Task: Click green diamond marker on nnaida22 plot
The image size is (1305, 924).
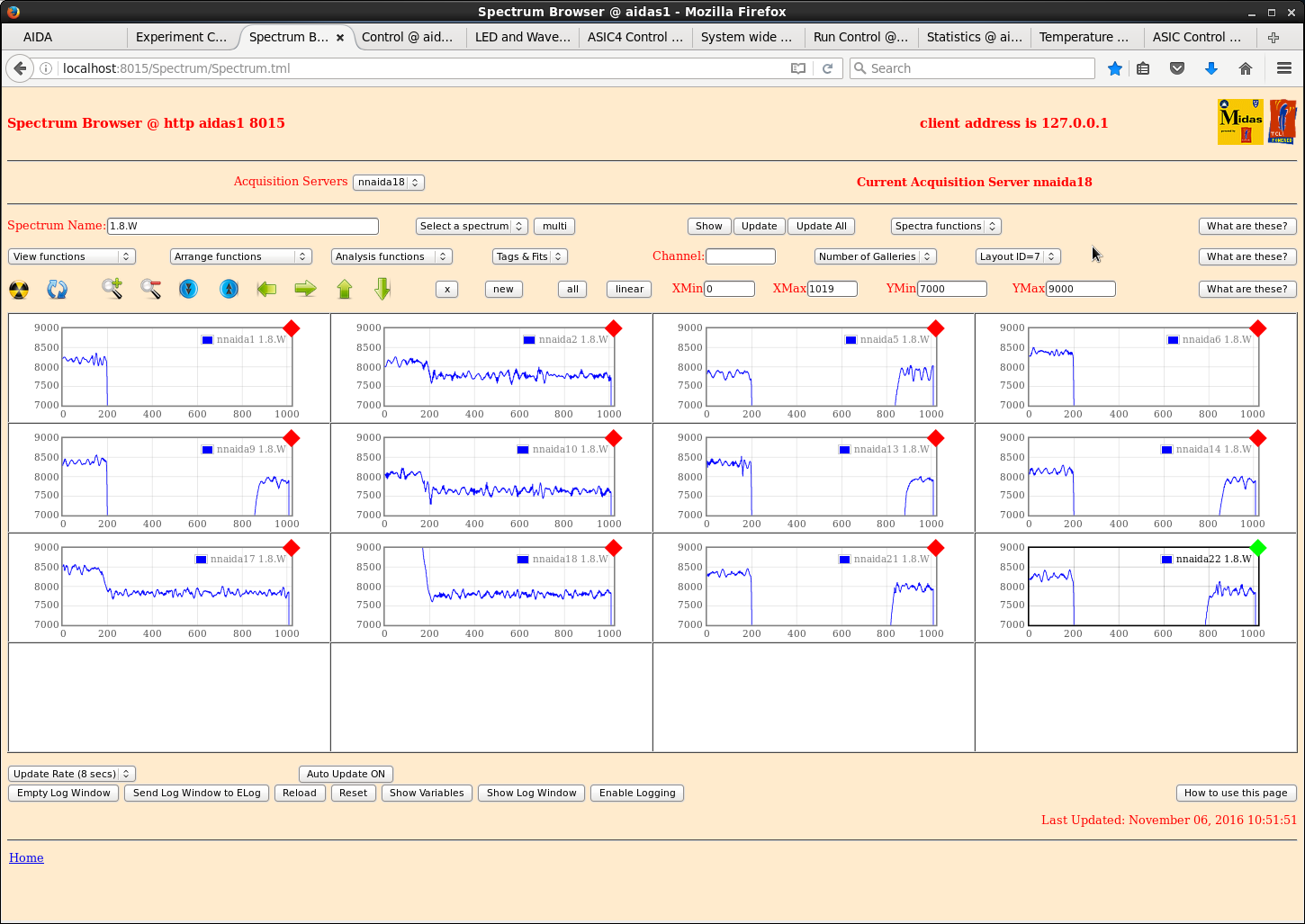Action: coord(1258,548)
